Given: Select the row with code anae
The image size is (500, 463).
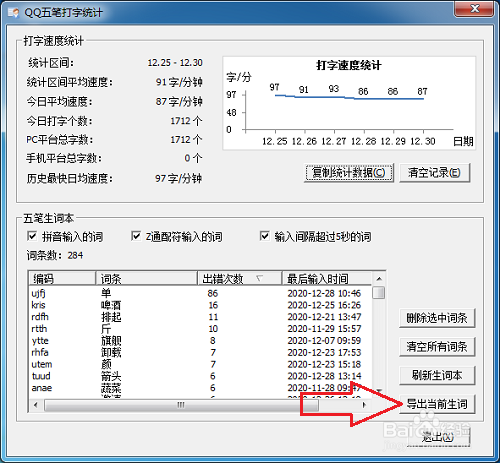Looking at the screenshot, I should pyautogui.click(x=200, y=388).
